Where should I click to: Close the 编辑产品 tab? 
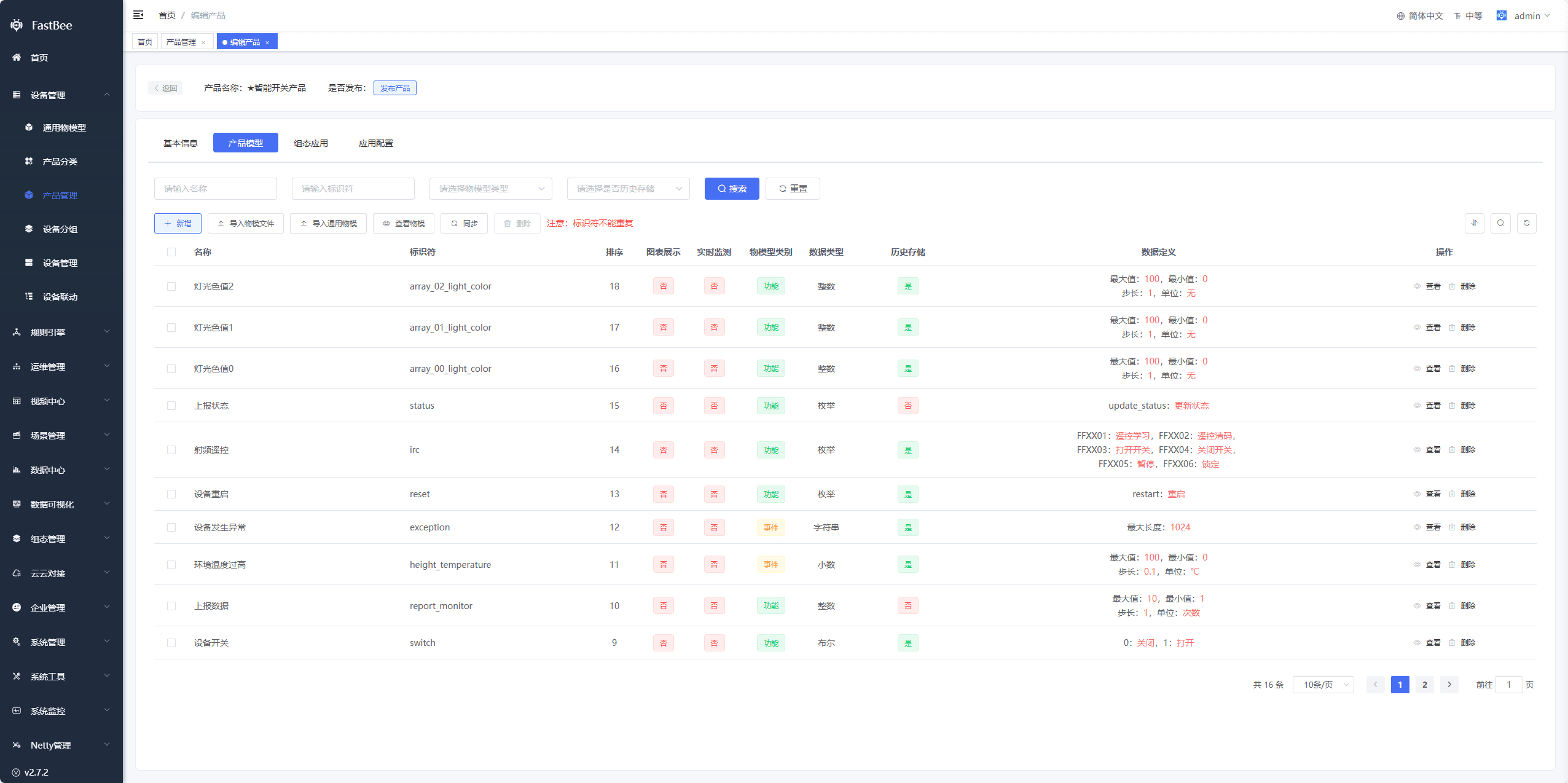(x=267, y=42)
